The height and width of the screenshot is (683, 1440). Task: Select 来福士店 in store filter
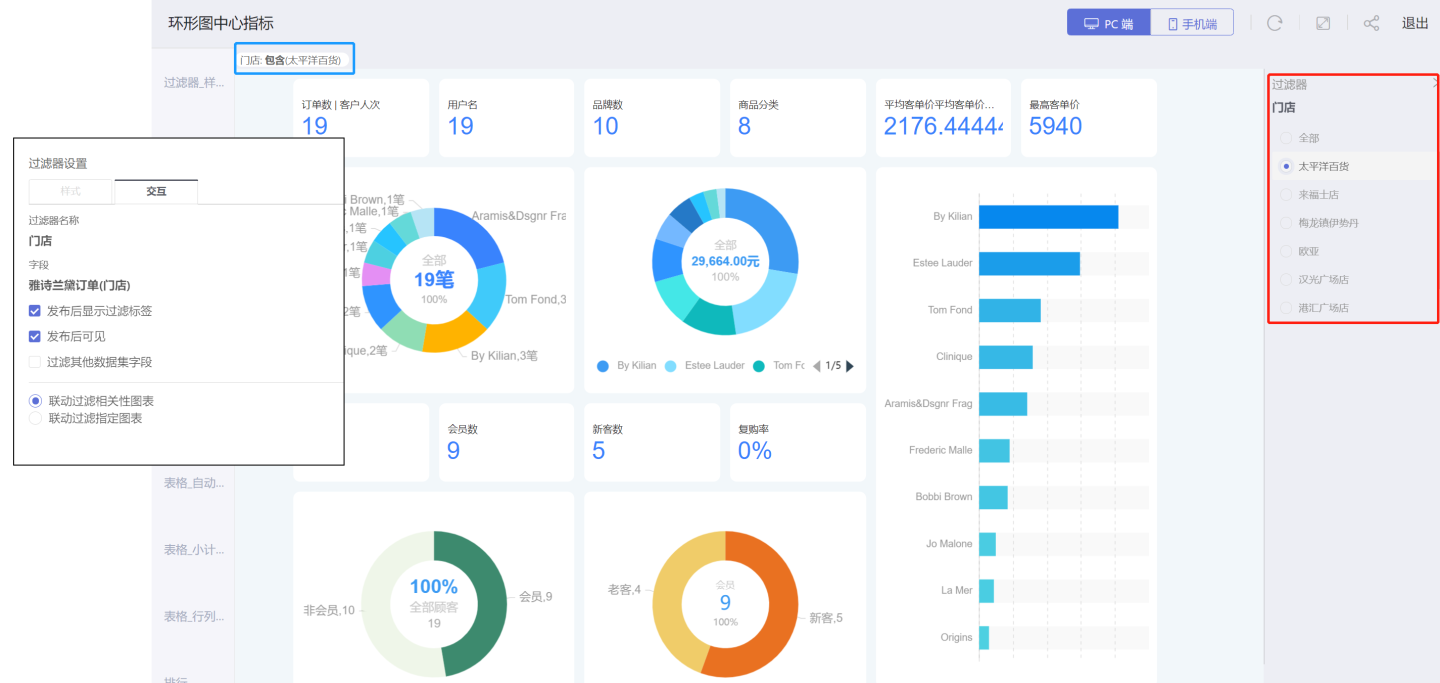pos(1286,194)
